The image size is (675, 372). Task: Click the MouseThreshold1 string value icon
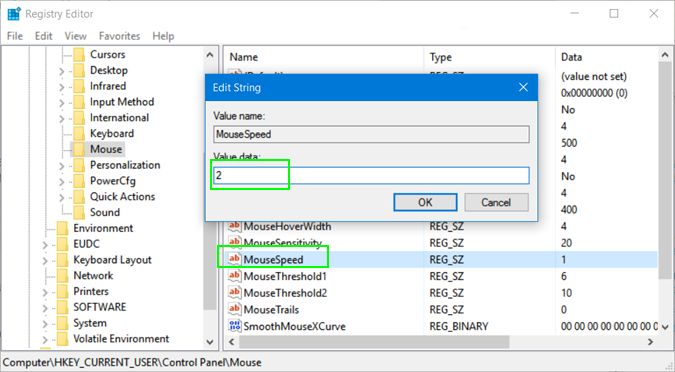pyautogui.click(x=235, y=276)
